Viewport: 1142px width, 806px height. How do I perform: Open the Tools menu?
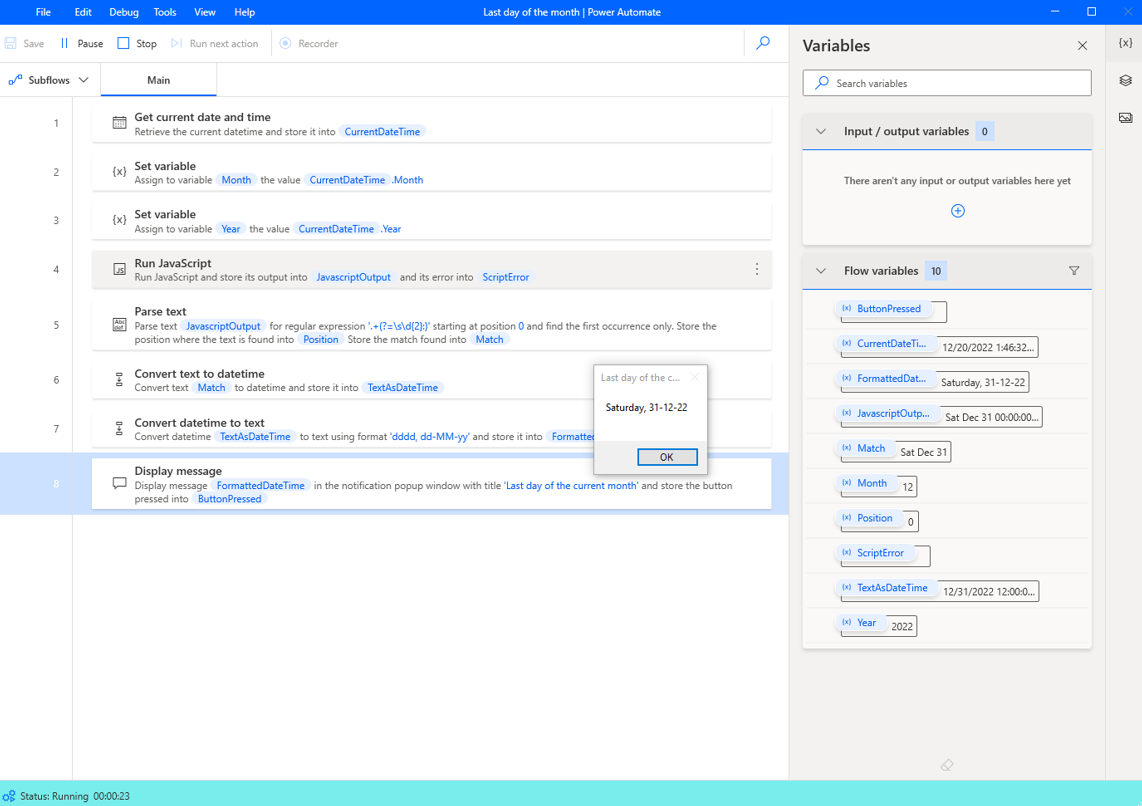coord(164,12)
